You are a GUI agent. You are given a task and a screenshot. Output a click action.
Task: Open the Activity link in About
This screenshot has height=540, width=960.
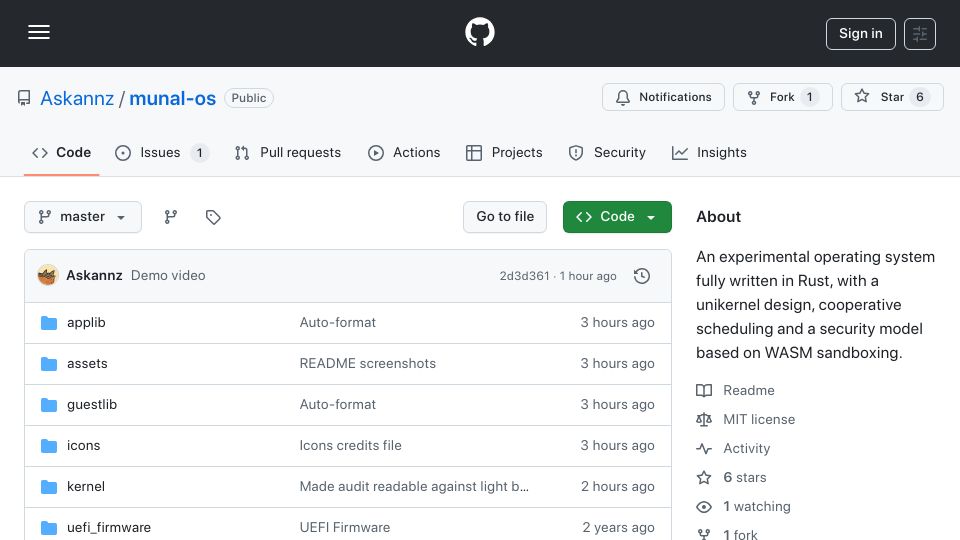click(x=746, y=449)
